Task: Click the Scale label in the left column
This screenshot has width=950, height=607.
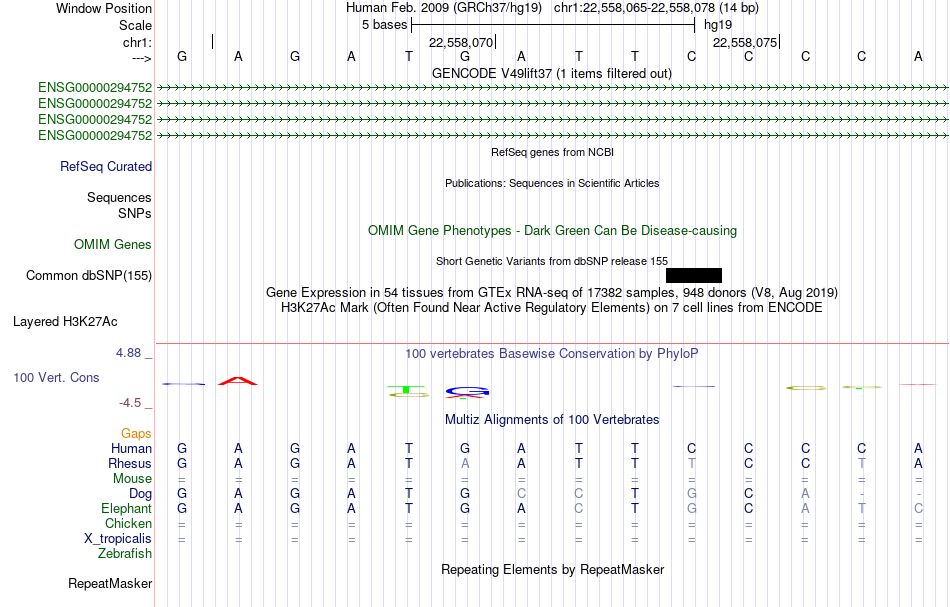Action: tap(135, 25)
